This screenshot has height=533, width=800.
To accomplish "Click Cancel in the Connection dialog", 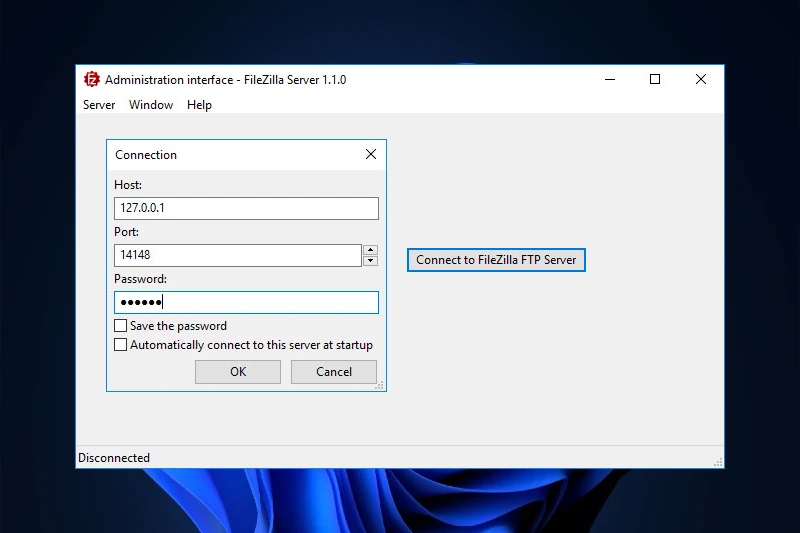I will 334,372.
